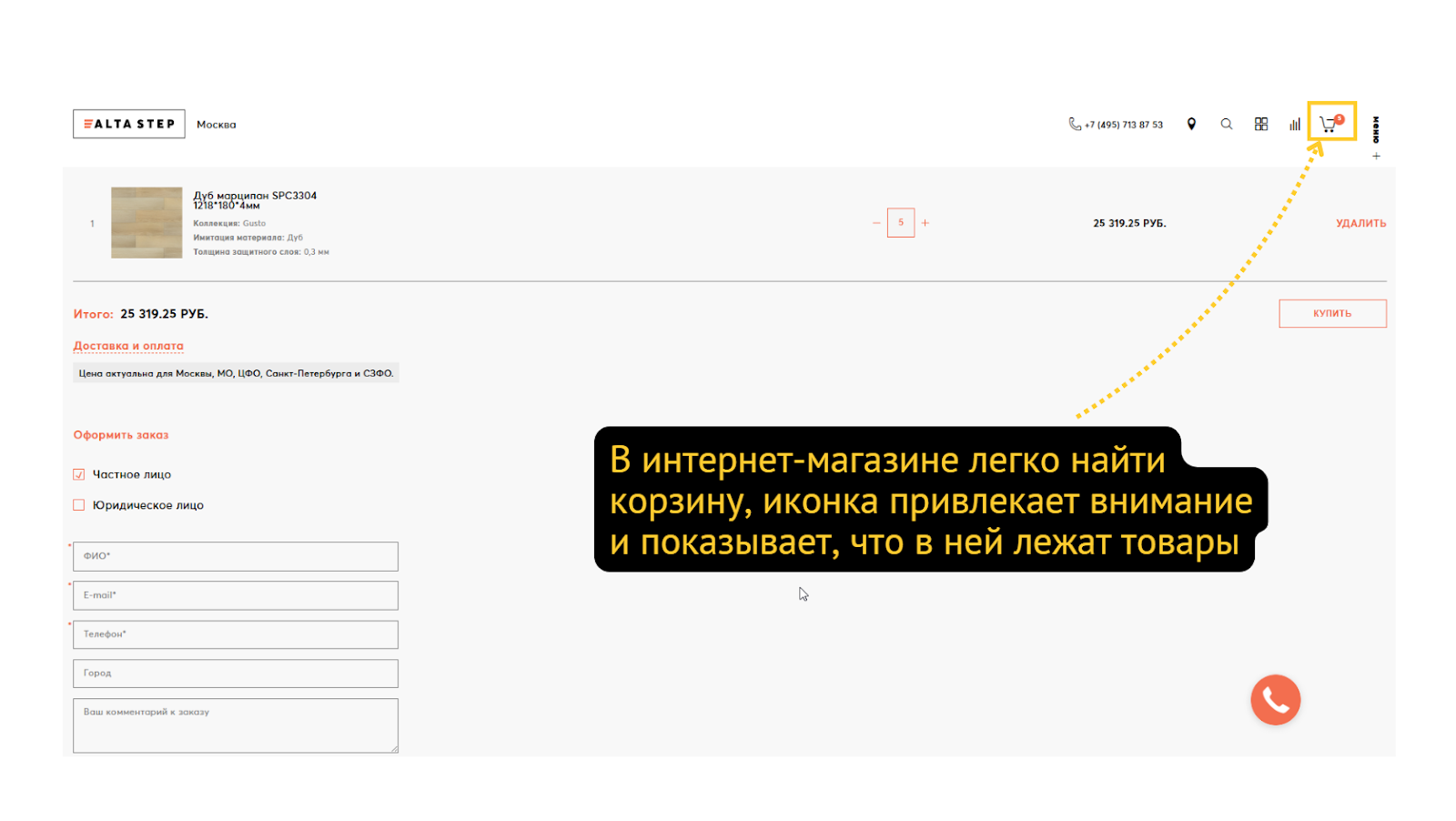Click the Коллекция: Gusto text
Viewport: 1456px width, 821px height.
tap(229, 223)
